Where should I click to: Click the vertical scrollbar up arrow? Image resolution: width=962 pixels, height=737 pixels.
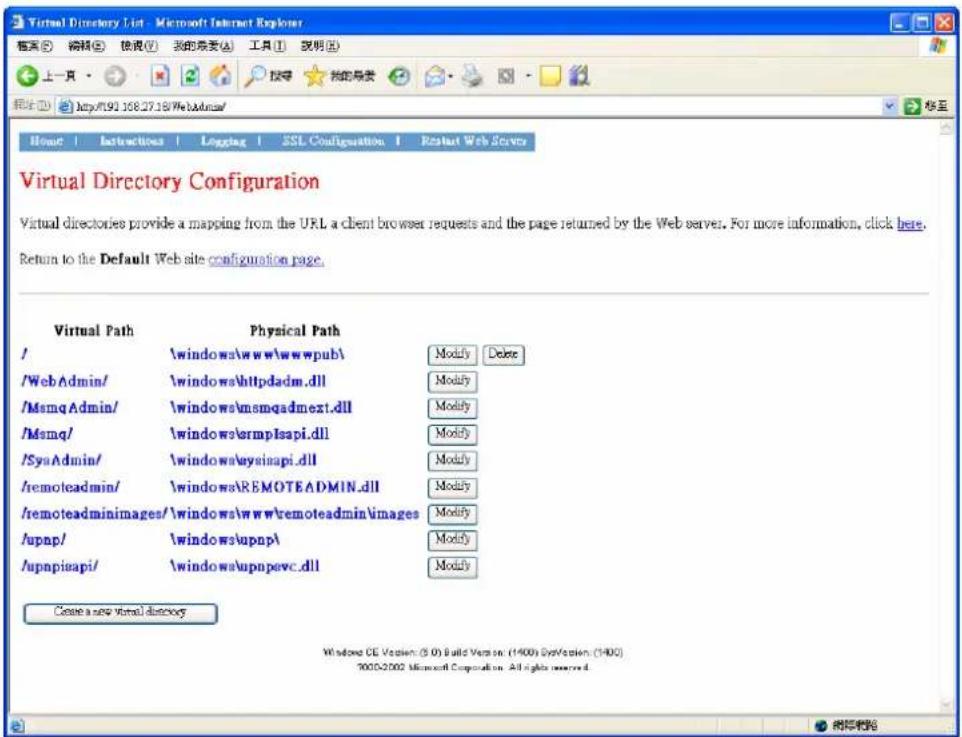[x=946, y=128]
